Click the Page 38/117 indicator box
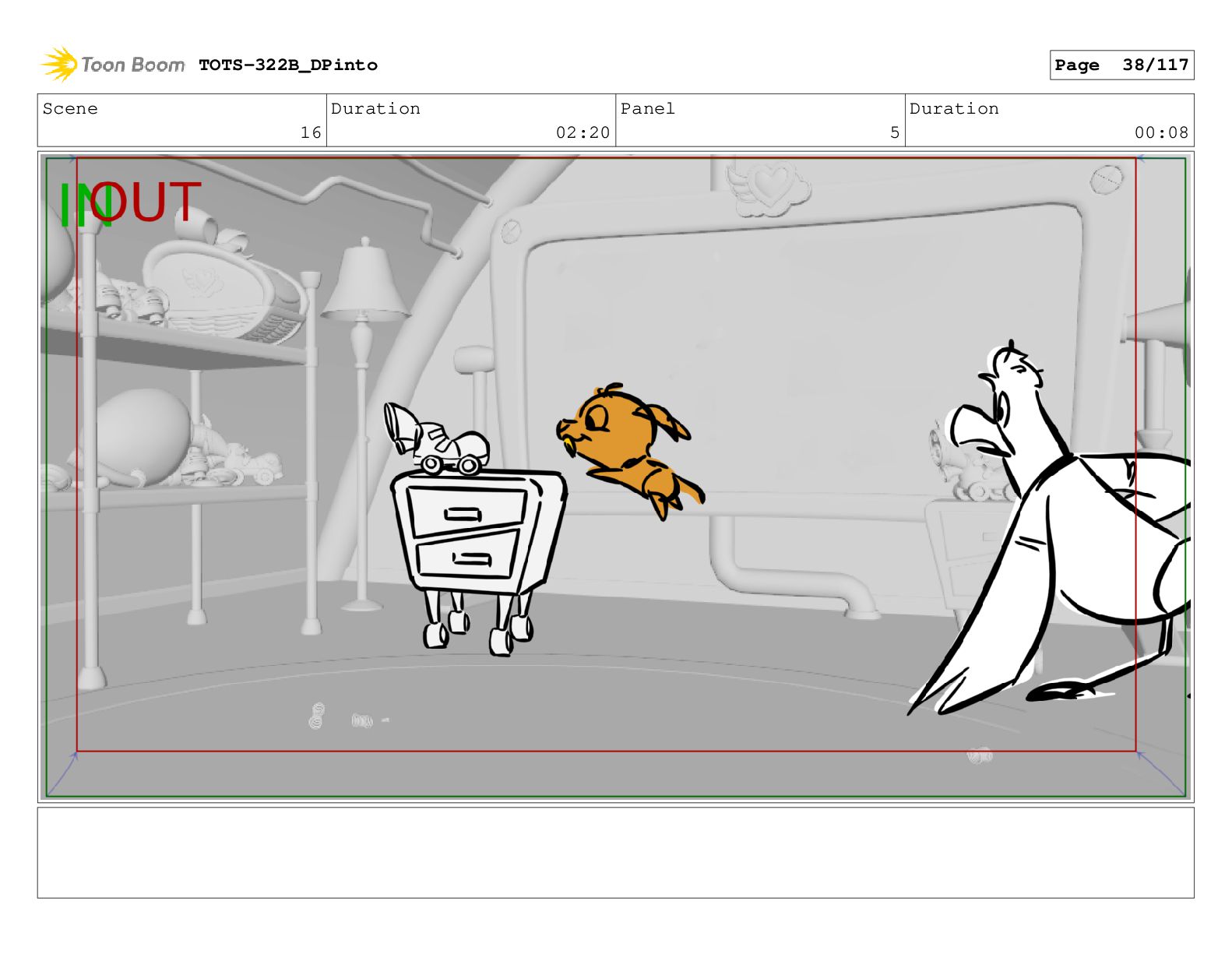 click(x=1121, y=65)
